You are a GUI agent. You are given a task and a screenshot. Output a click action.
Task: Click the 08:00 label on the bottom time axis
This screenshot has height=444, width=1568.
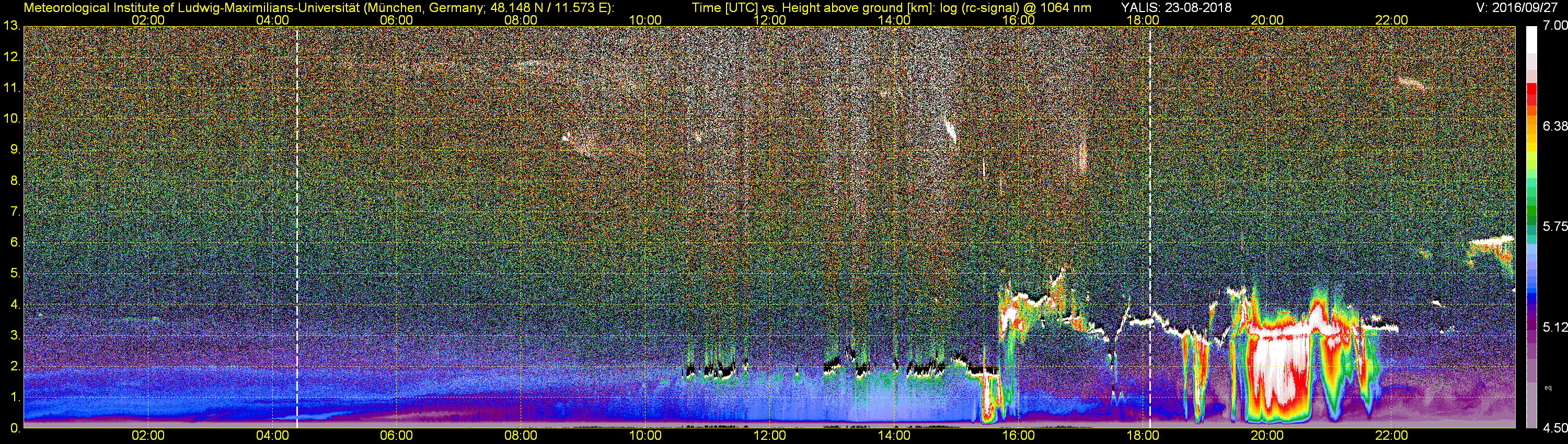521,436
